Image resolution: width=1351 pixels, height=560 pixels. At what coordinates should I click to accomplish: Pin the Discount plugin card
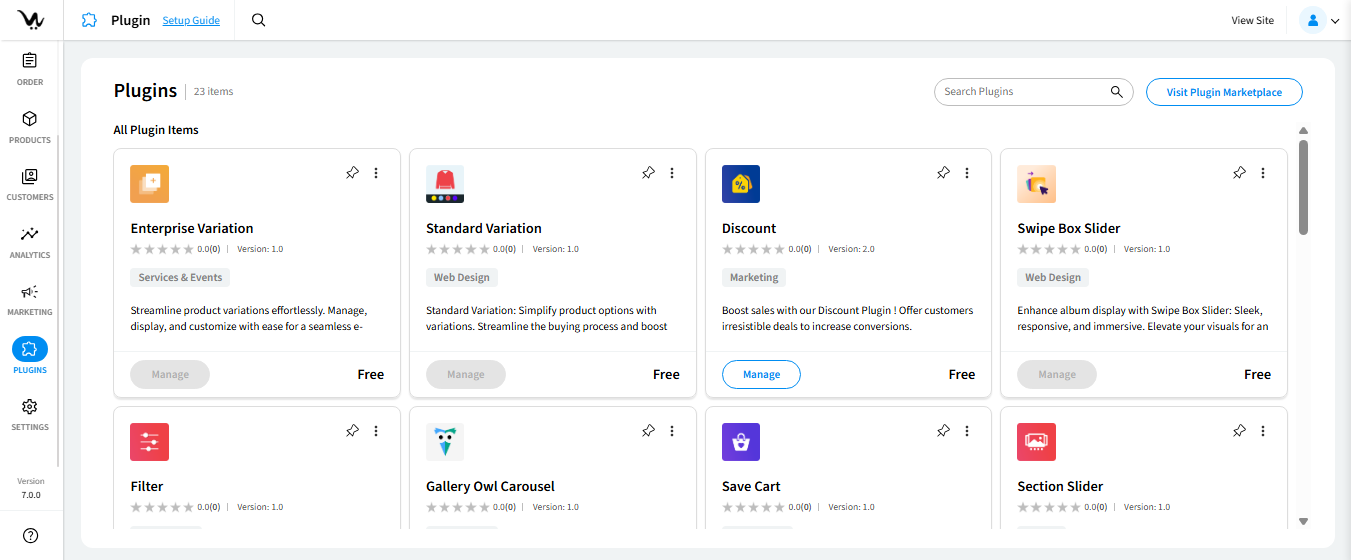(x=943, y=173)
